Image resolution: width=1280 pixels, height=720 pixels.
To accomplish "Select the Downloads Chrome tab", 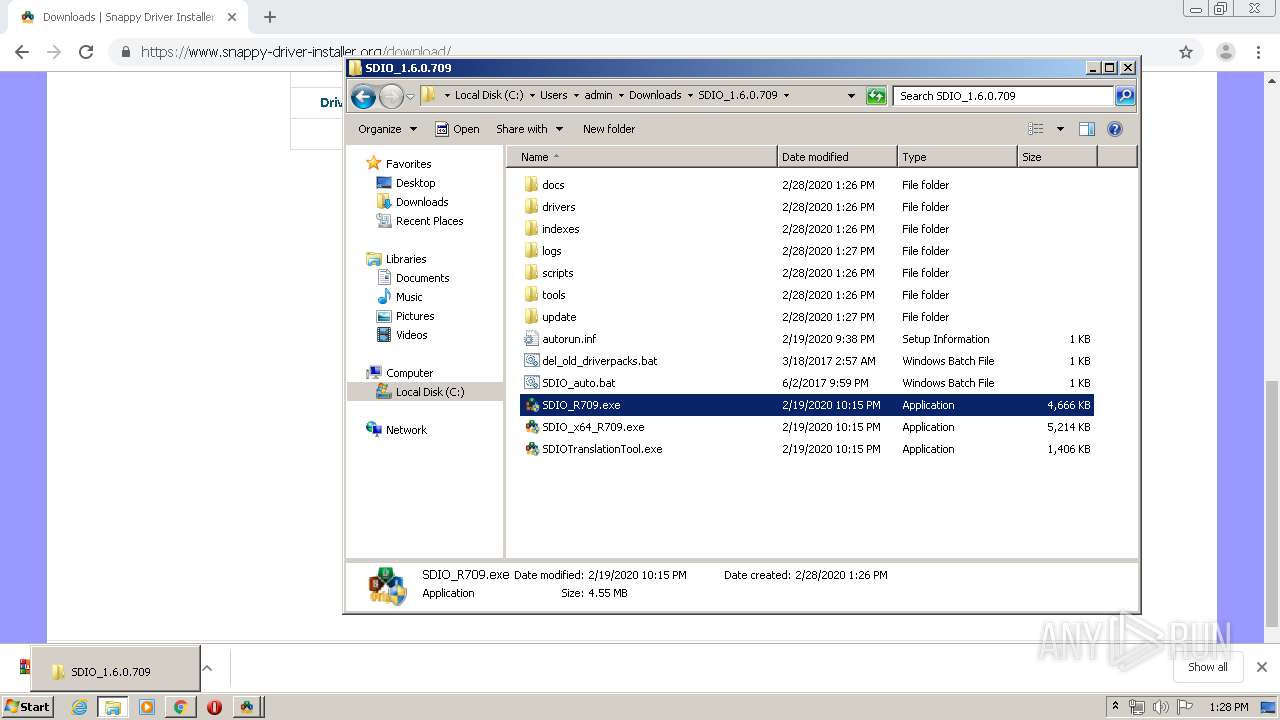I will [128, 17].
